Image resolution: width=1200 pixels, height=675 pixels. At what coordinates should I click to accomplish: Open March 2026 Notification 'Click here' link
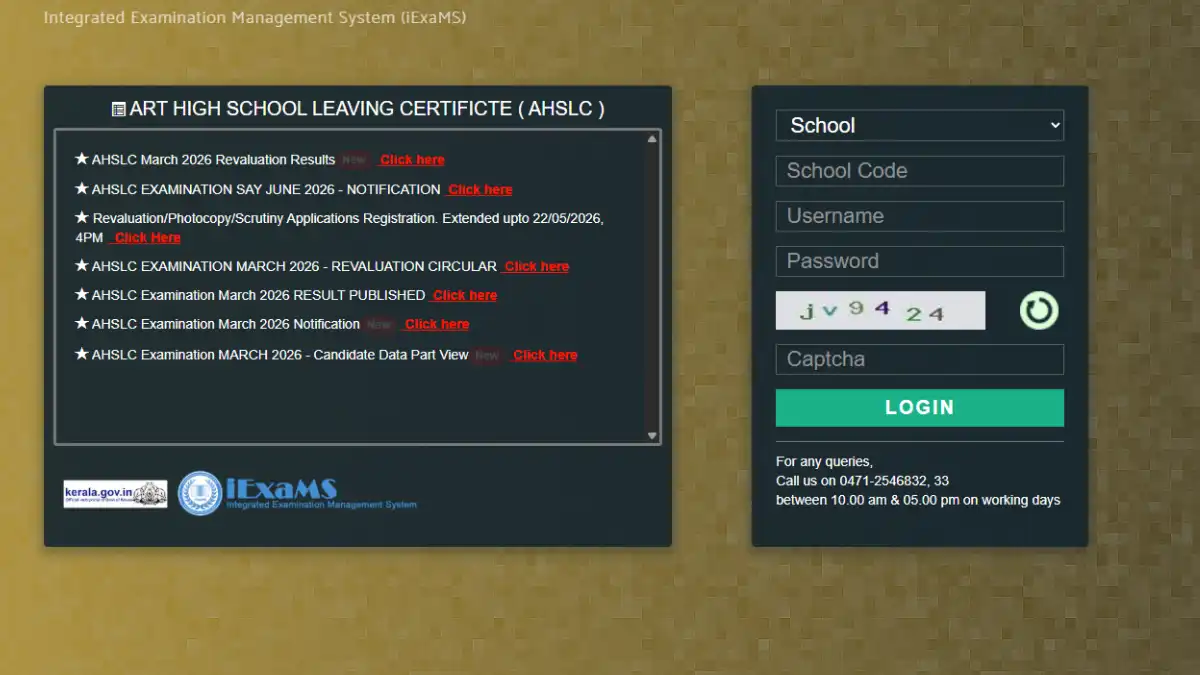pyautogui.click(x=437, y=325)
